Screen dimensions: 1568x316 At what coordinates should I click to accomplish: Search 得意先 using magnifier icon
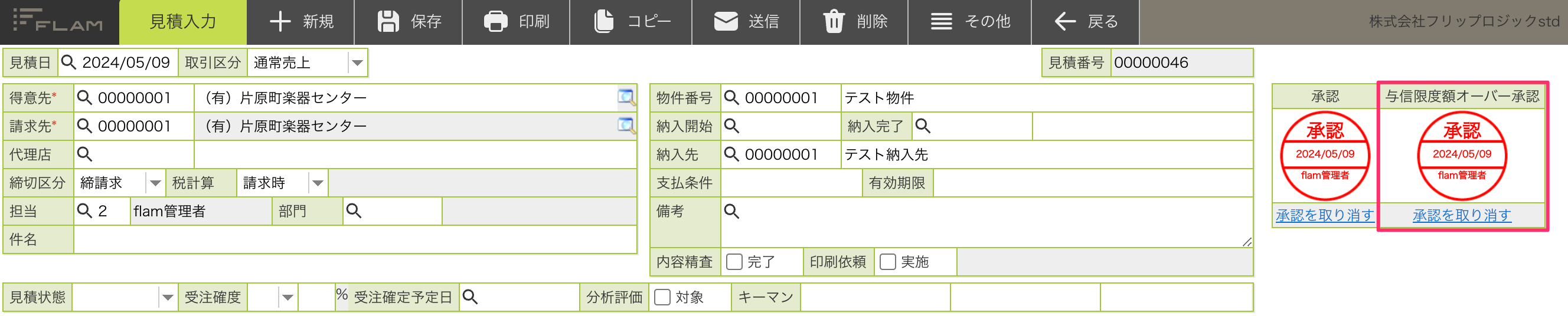coord(84,98)
